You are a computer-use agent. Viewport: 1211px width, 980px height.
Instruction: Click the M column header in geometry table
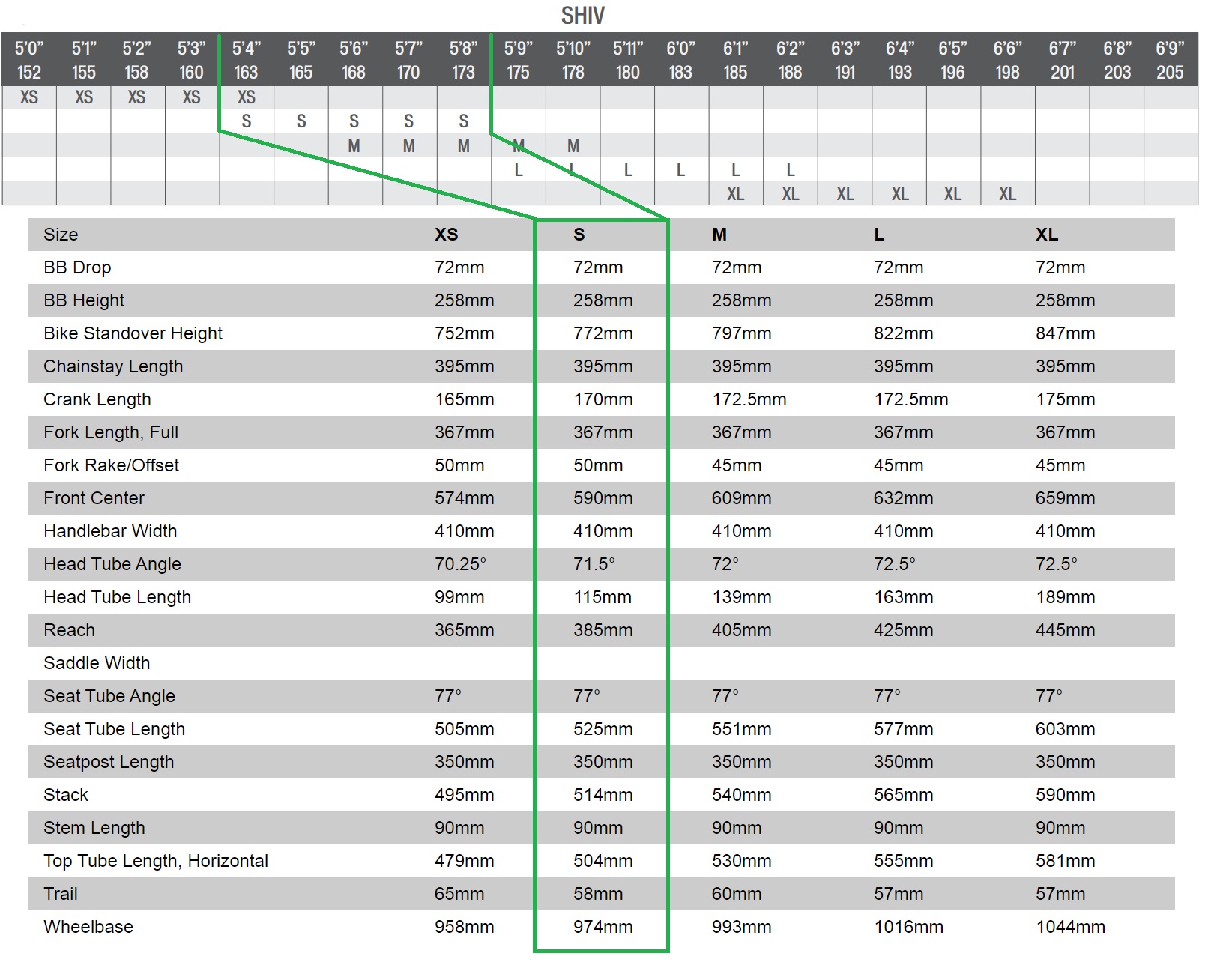pyautogui.click(x=719, y=235)
